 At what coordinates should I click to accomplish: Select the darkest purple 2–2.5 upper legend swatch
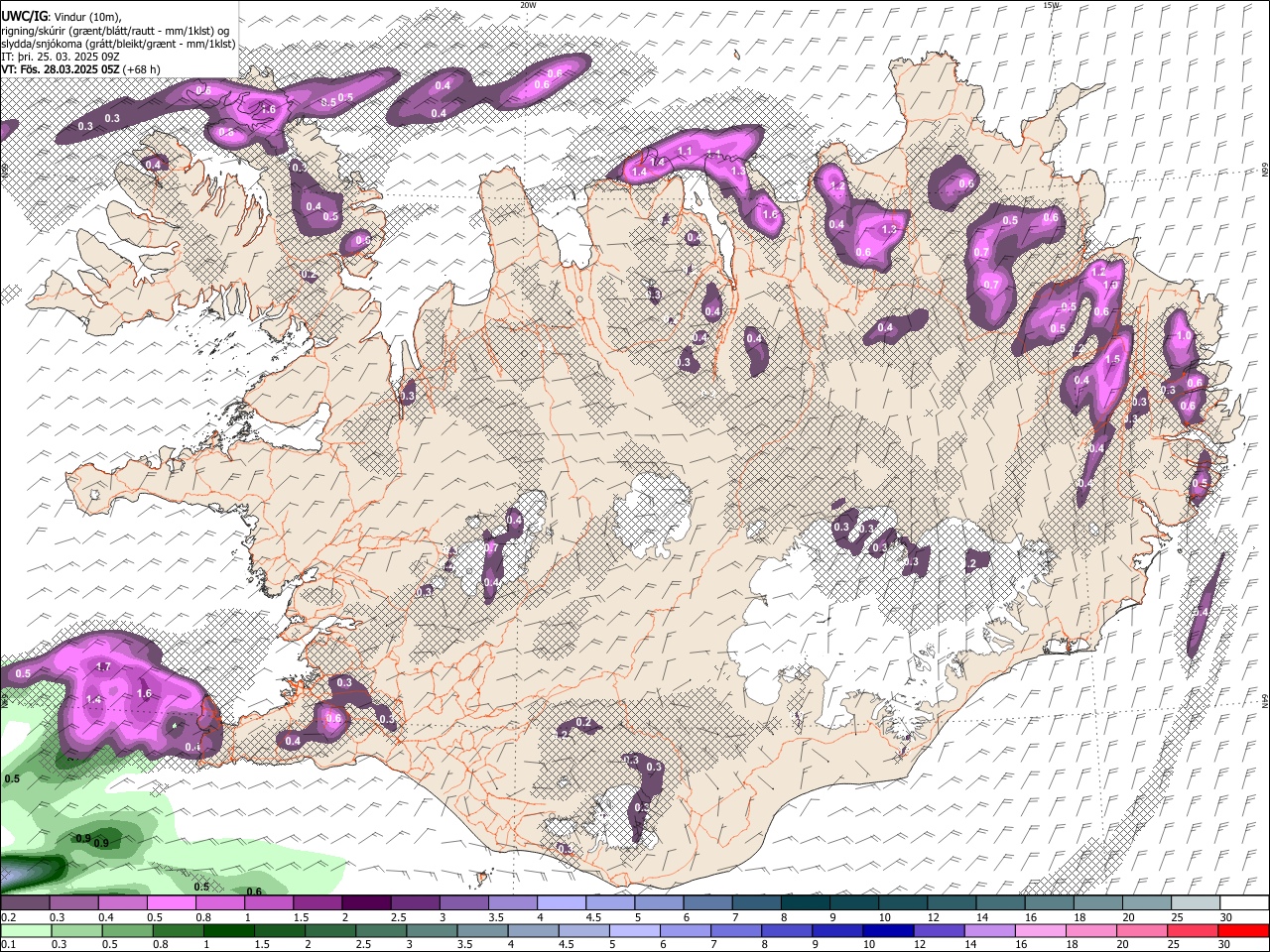pos(366,903)
